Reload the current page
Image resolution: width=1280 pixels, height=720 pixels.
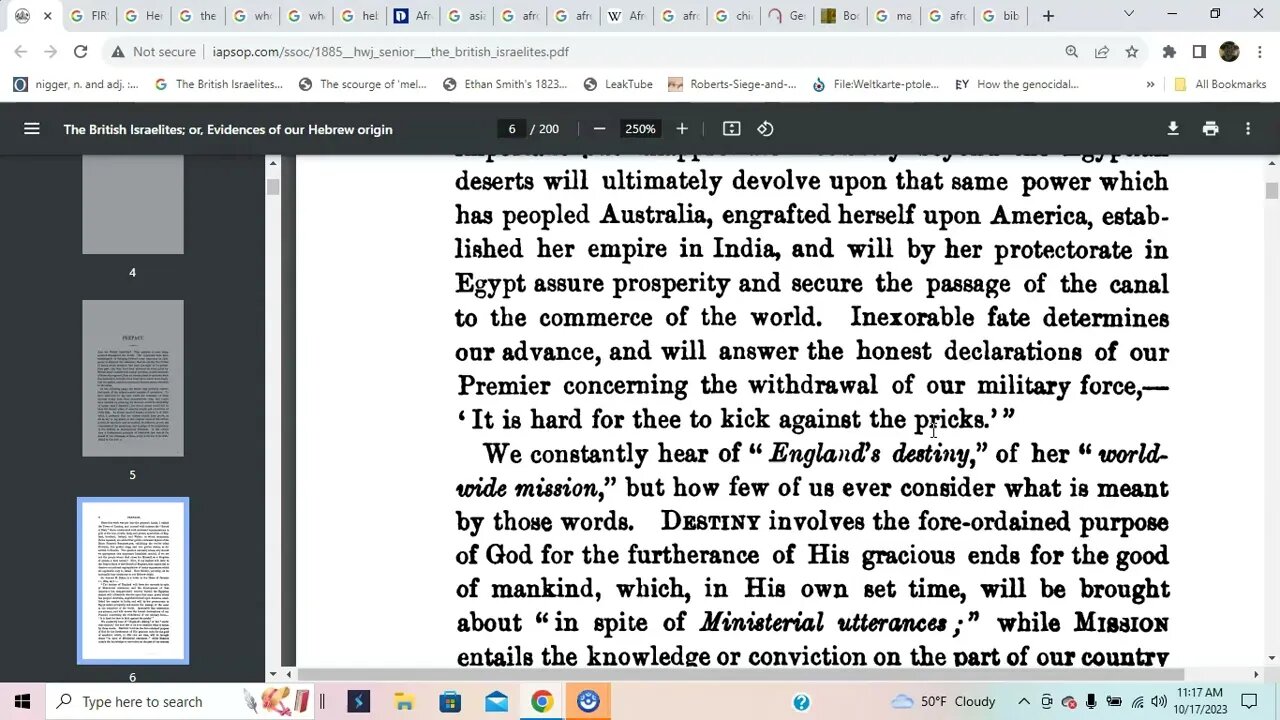tap(81, 51)
